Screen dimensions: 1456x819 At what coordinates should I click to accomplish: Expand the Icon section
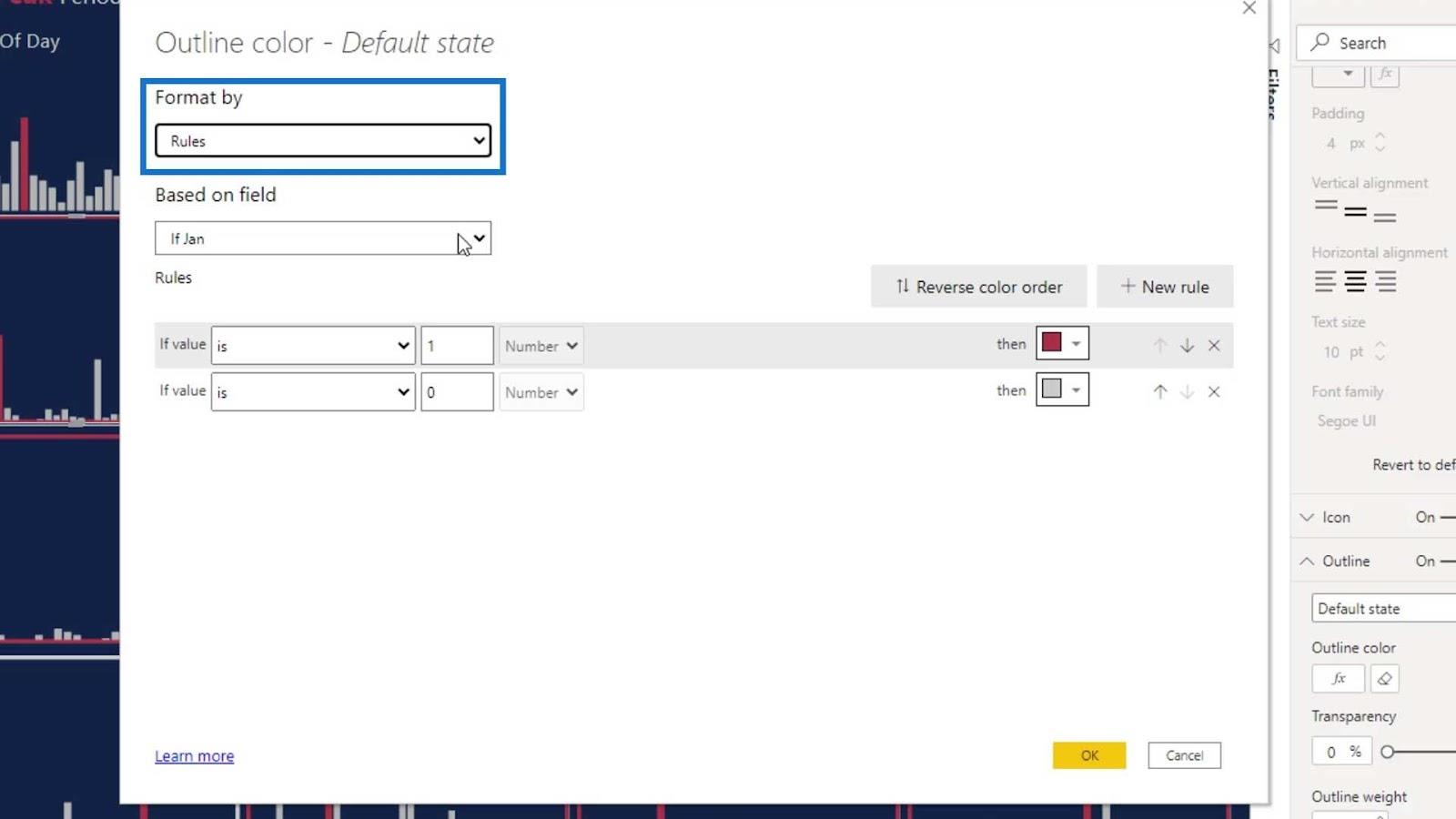(x=1307, y=517)
